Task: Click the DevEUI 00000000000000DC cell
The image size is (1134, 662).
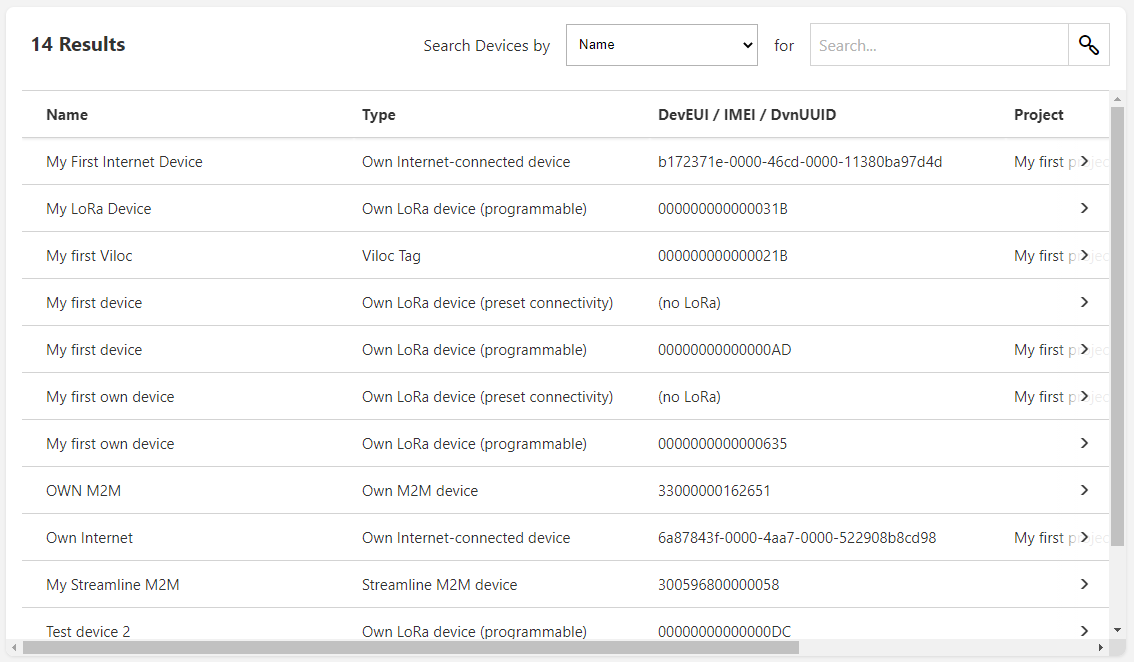Action: pos(725,632)
